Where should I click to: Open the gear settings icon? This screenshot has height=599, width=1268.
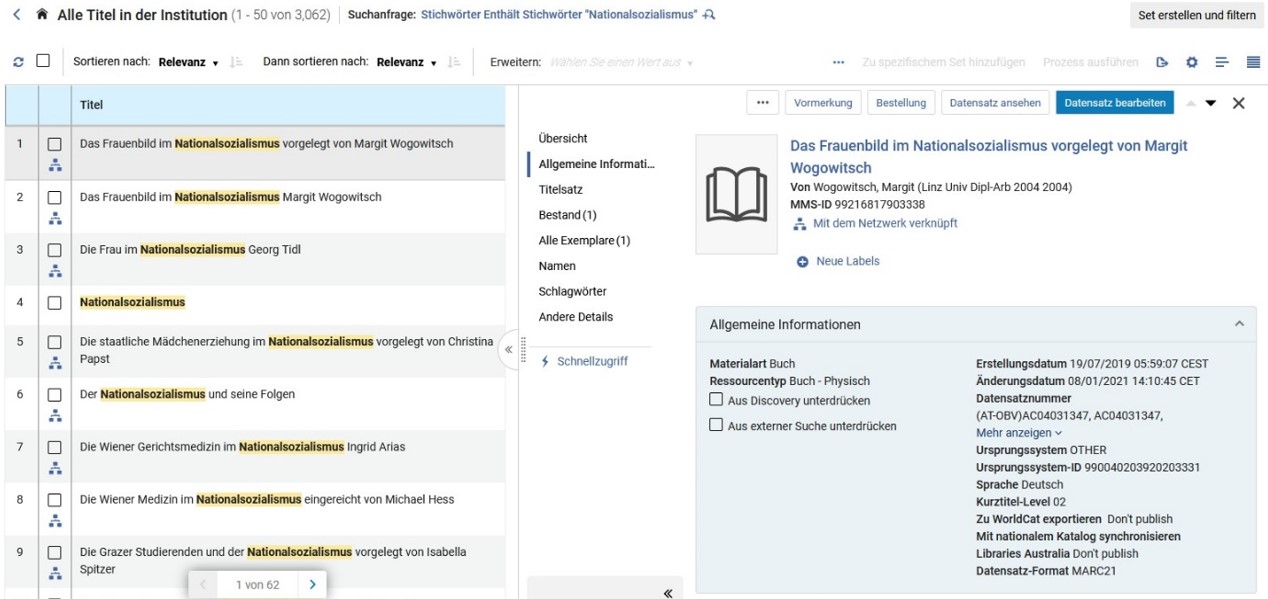pos(1192,62)
